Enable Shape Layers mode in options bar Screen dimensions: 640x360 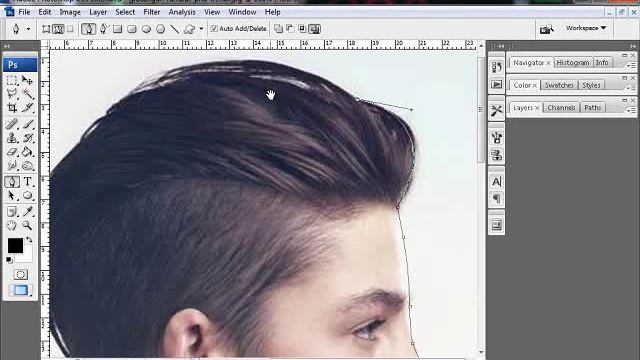[46, 29]
